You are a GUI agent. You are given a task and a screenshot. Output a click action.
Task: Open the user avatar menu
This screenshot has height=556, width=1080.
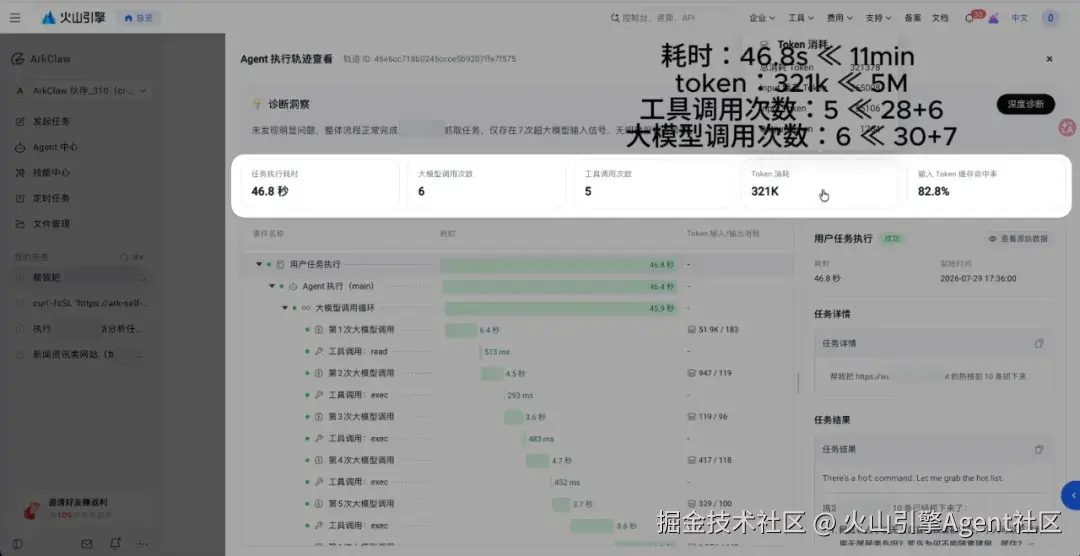1050,18
